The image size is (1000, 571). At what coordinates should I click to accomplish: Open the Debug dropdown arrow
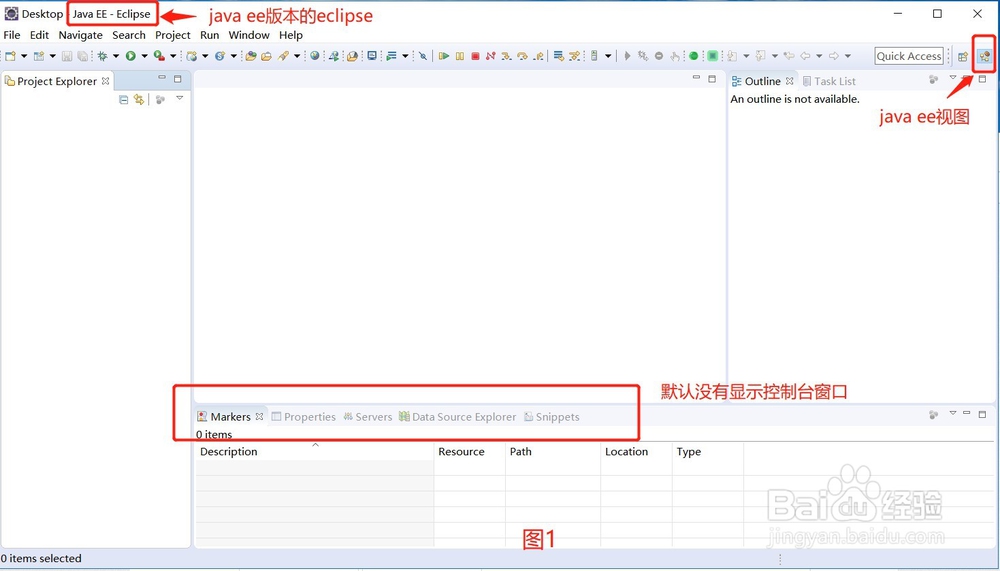click(116, 56)
